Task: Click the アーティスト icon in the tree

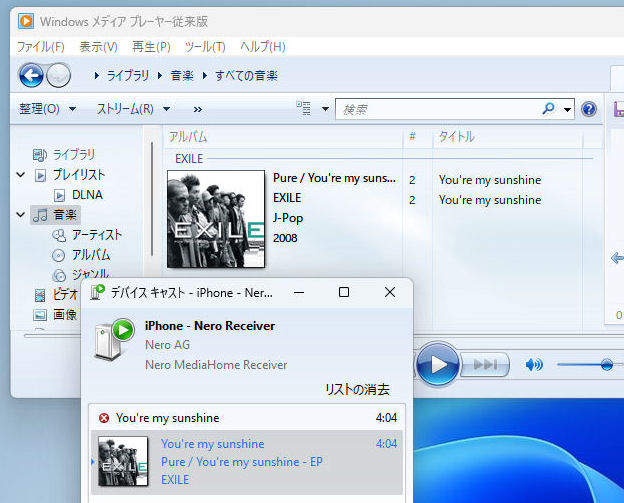Action: tap(59, 235)
